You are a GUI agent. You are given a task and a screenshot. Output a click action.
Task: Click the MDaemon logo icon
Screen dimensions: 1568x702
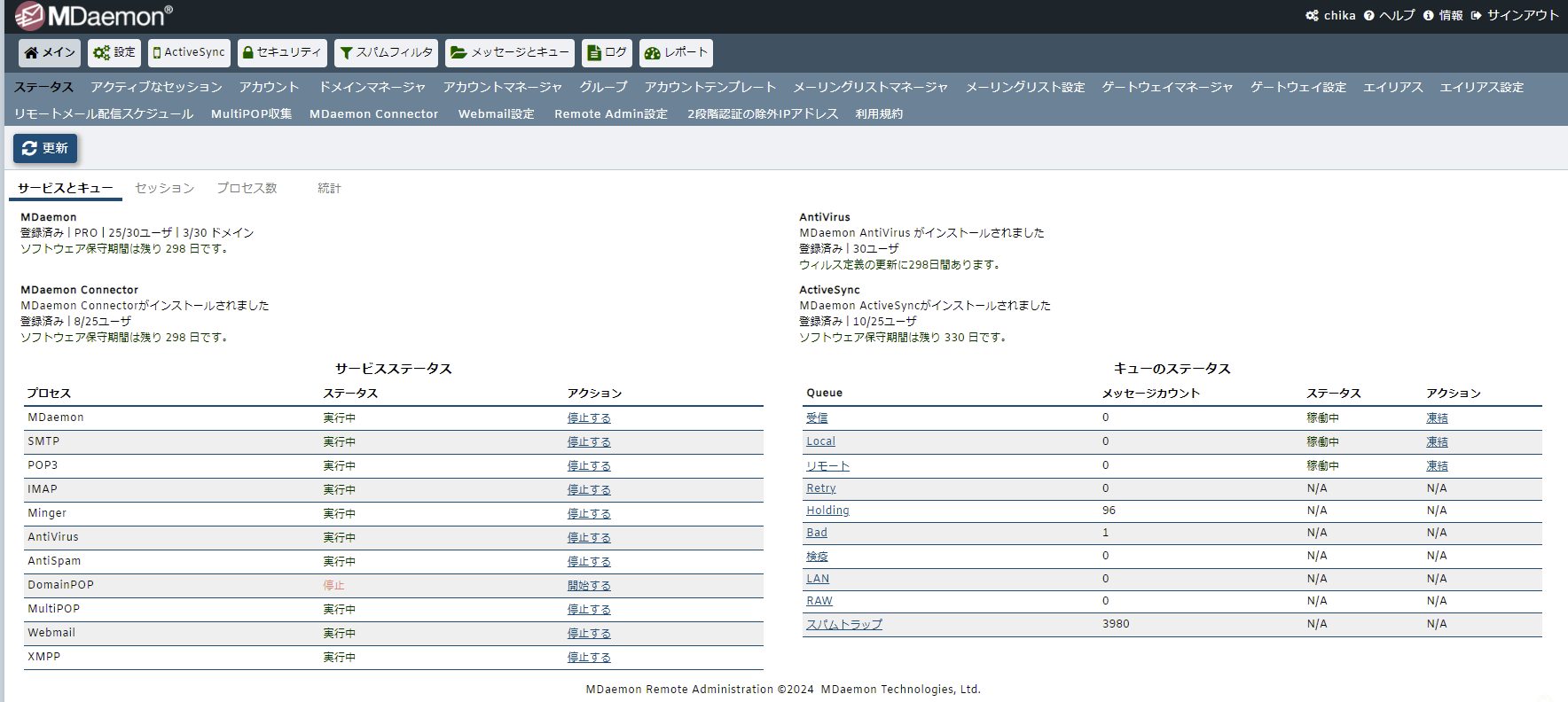pyautogui.click(x=29, y=16)
